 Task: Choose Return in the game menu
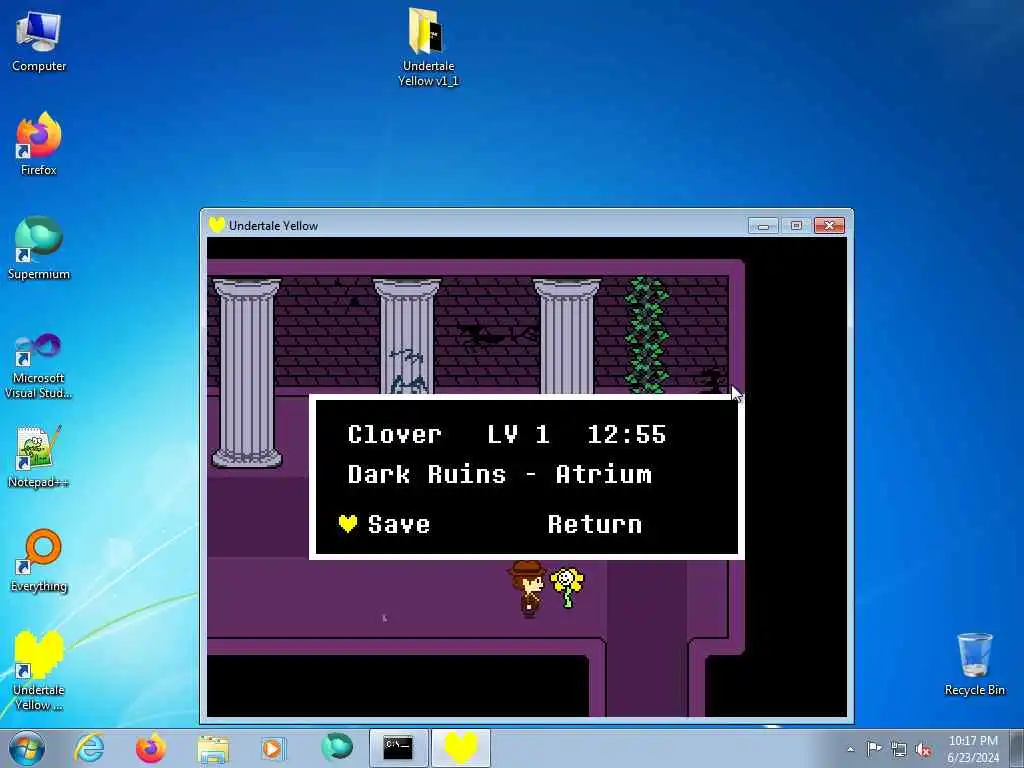click(594, 524)
